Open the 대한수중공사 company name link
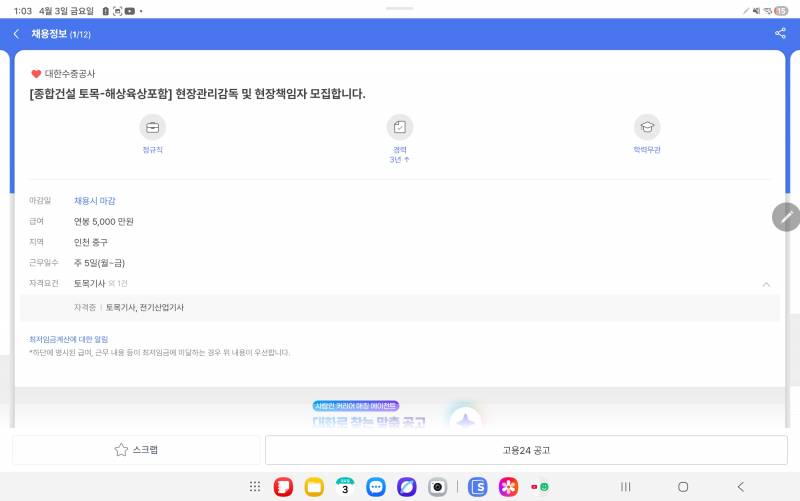Screen dimensions: 800x501 tap(70, 74)
